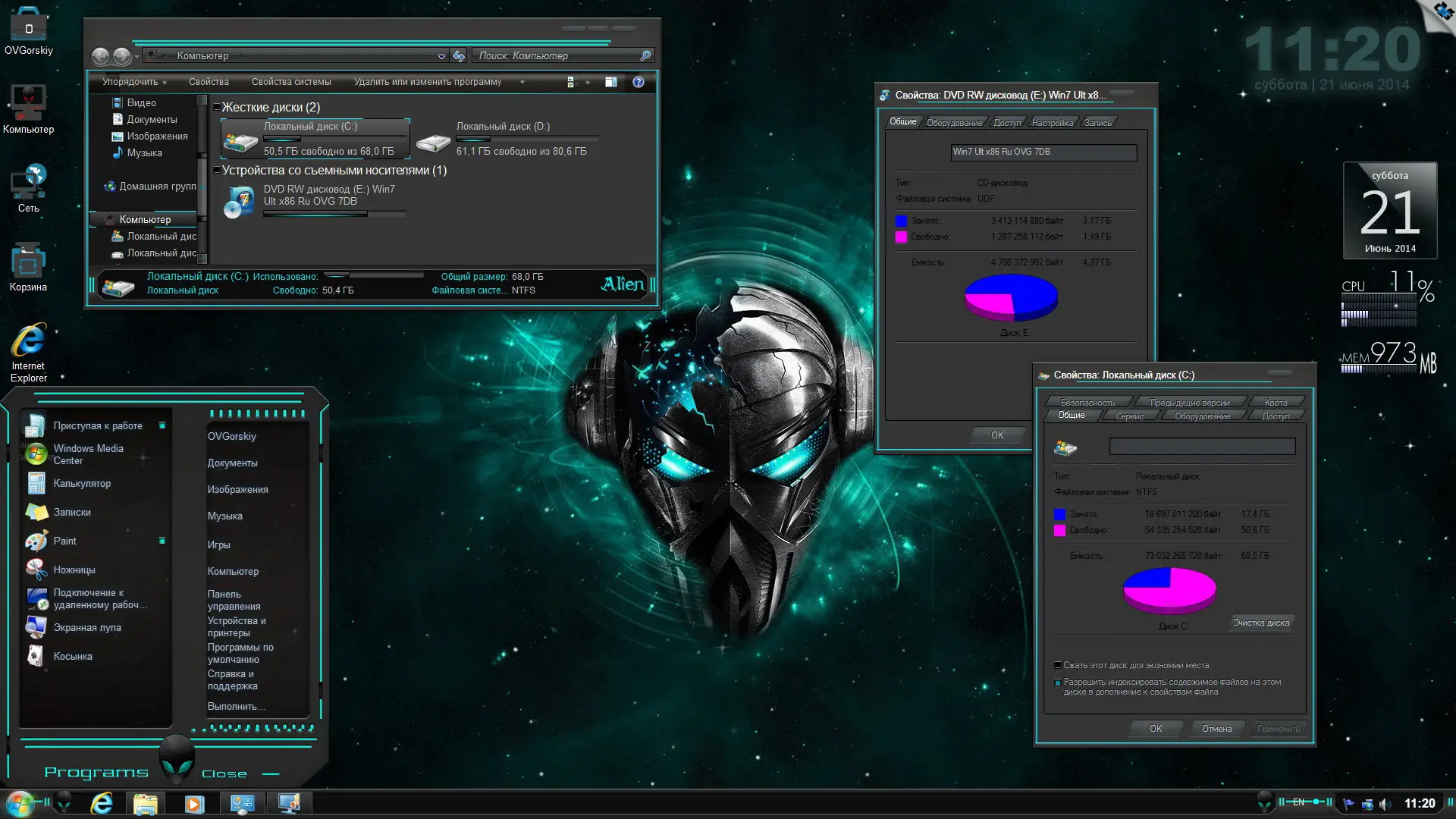The width and height of the screenshot is (1456, 819).
Task: Toggle 'Разрешить индексировать' indexing checkbox
Action: click(x=1058, y=682)
